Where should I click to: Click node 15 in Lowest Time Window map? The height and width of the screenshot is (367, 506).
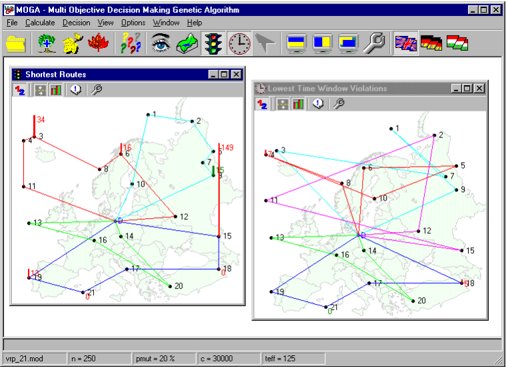[462, 251]
